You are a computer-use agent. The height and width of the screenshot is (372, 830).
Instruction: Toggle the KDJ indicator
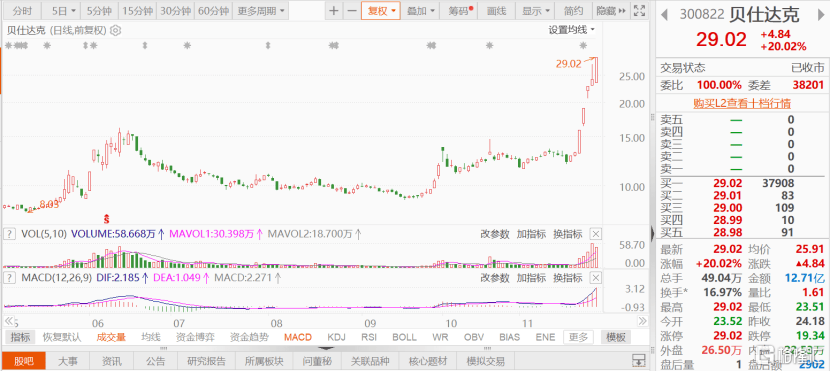click(336, 337)
